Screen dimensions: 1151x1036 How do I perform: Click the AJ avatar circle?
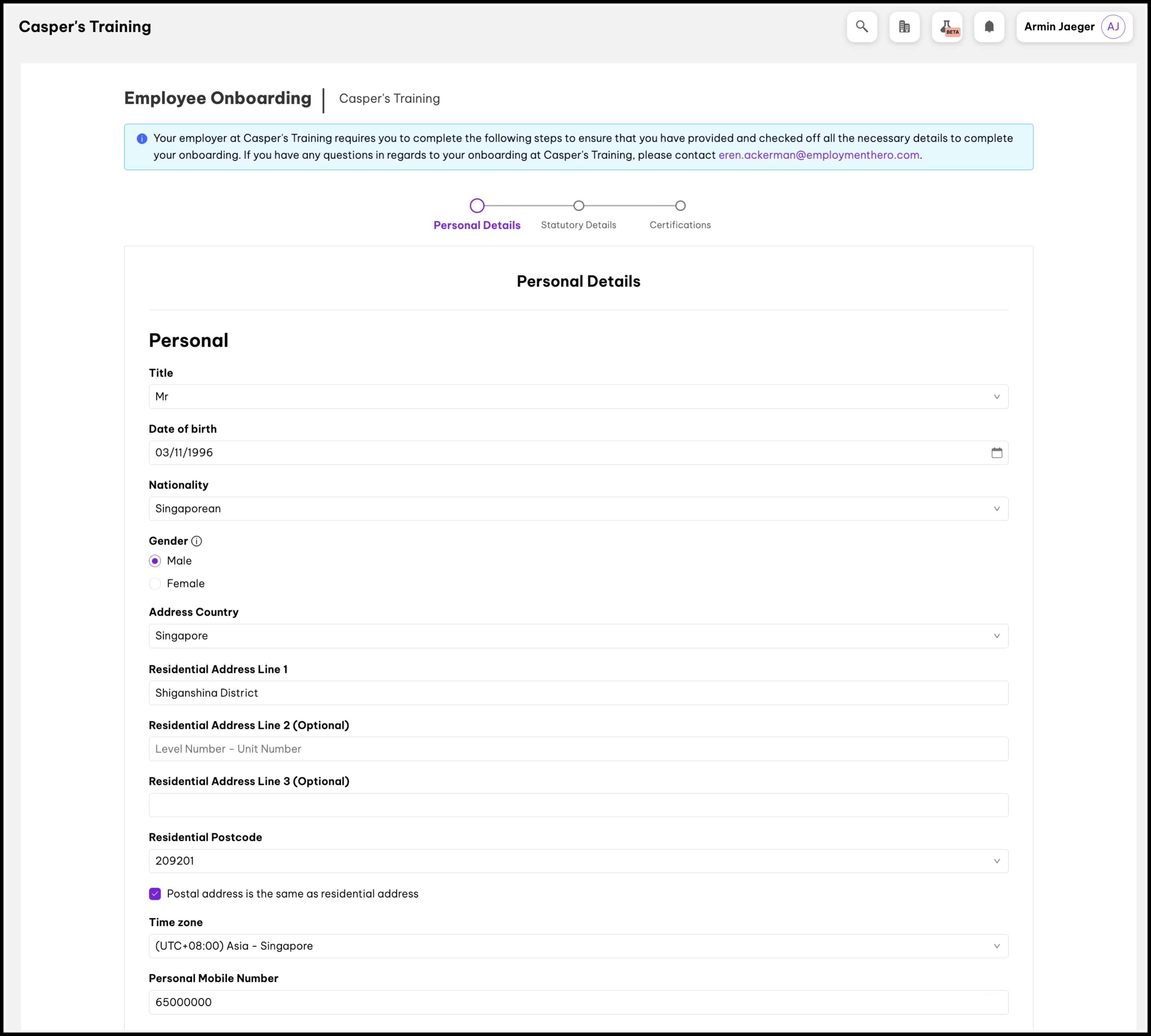(1112, 27)
